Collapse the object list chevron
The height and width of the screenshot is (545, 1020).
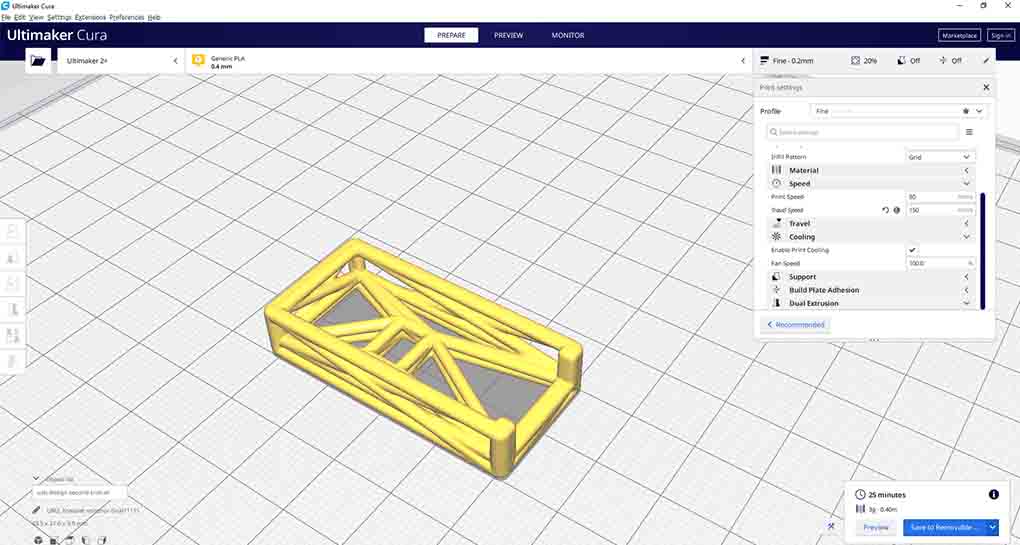(x=37, y=479)
